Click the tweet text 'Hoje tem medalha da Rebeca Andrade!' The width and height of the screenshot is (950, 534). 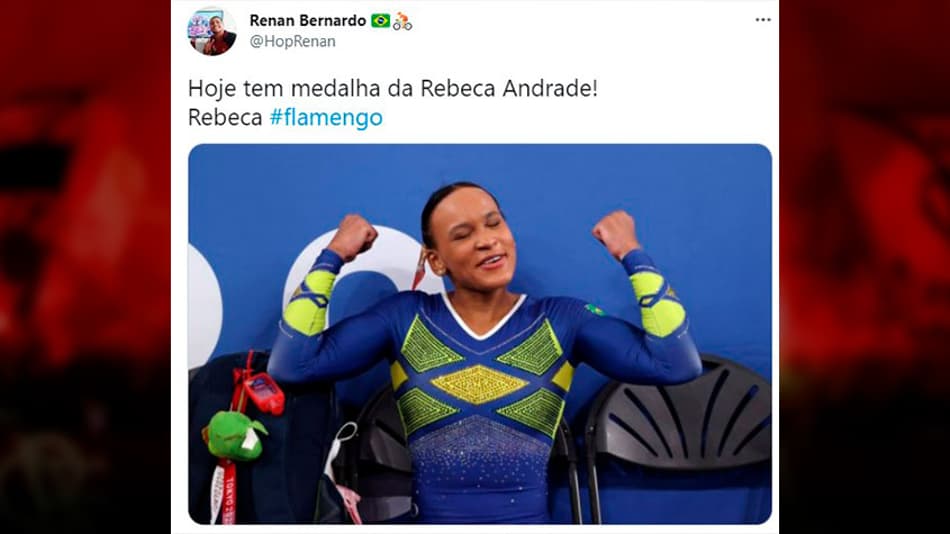(x=393, y=88)
